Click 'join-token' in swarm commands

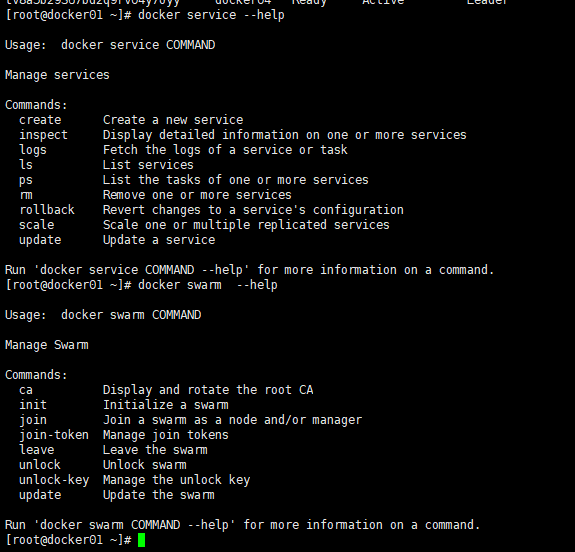click(x=54, y=435)
